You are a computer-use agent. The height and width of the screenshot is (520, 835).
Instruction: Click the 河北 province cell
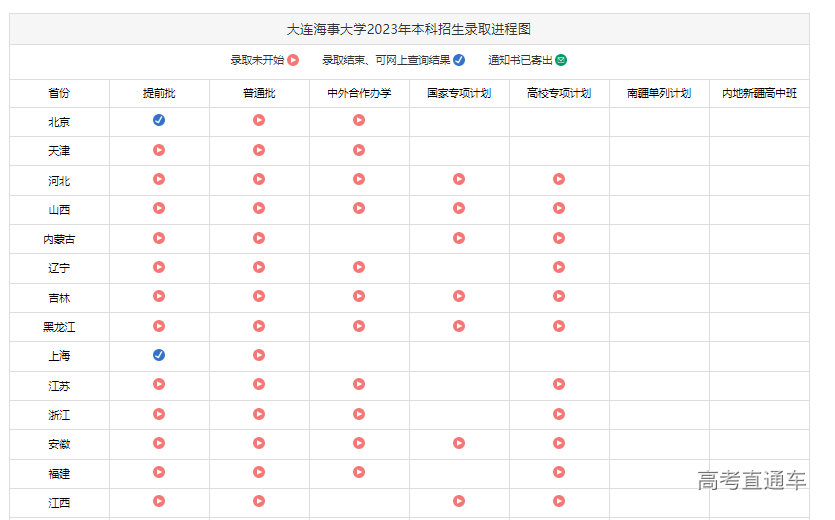pos(59,181)
